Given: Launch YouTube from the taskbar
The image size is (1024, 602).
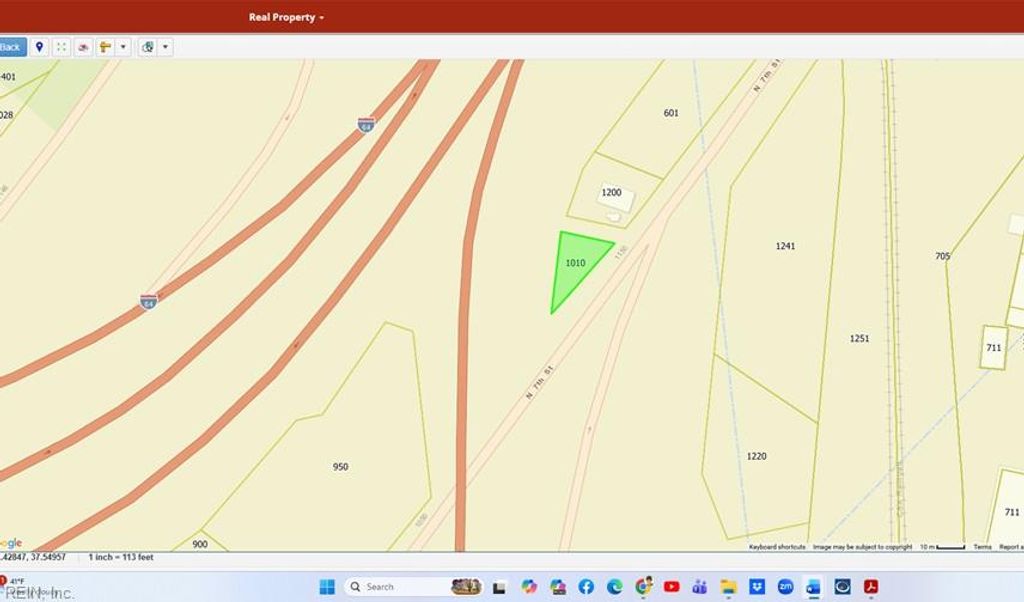Looking at the screenshot, I should tap(671, 587).
